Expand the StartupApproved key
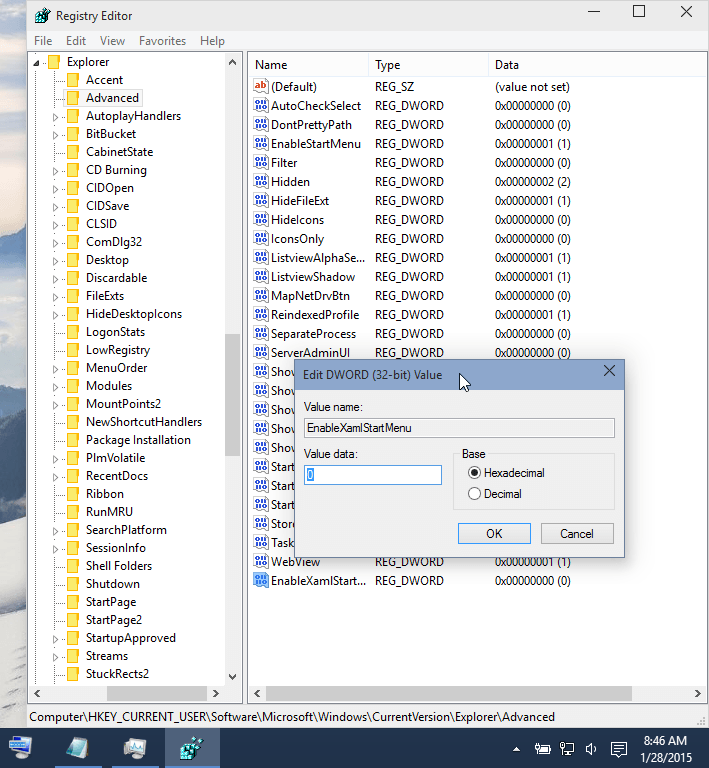This screenshot has height=768, width=709. point(55,639)
